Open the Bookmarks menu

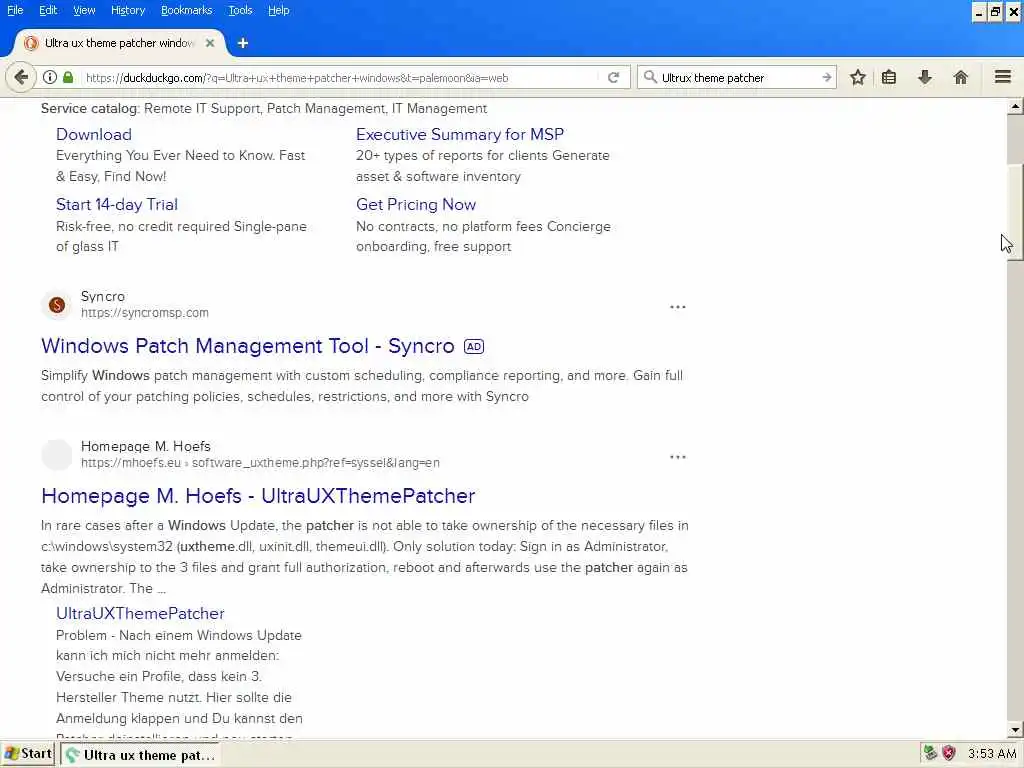[x=186, y=10]
